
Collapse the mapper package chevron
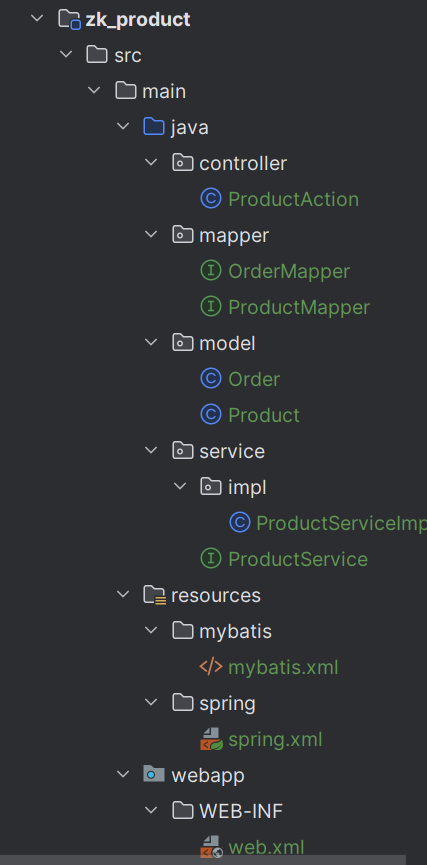point(151,234)
